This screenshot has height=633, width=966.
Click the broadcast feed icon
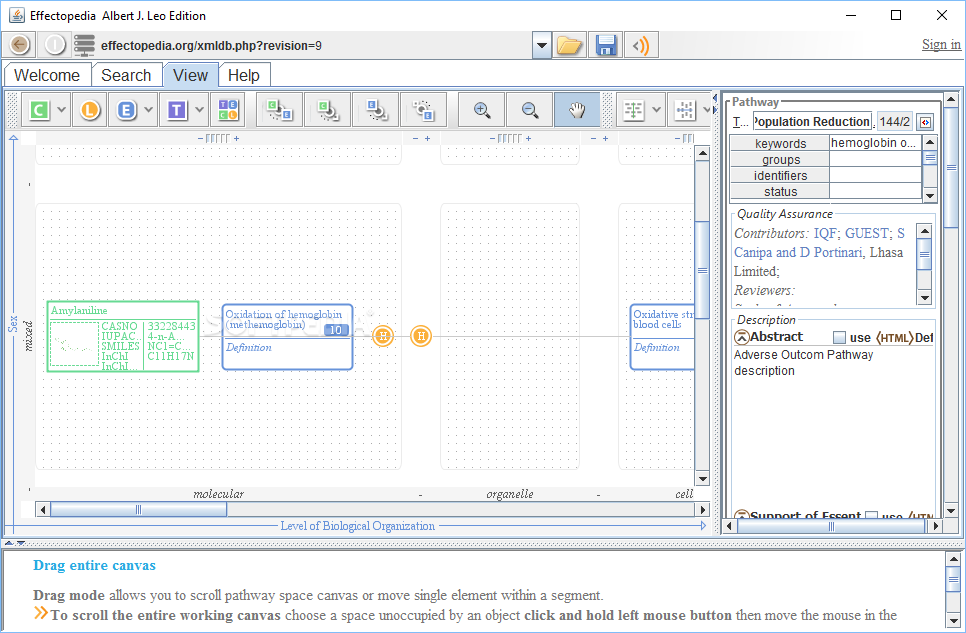641,45
